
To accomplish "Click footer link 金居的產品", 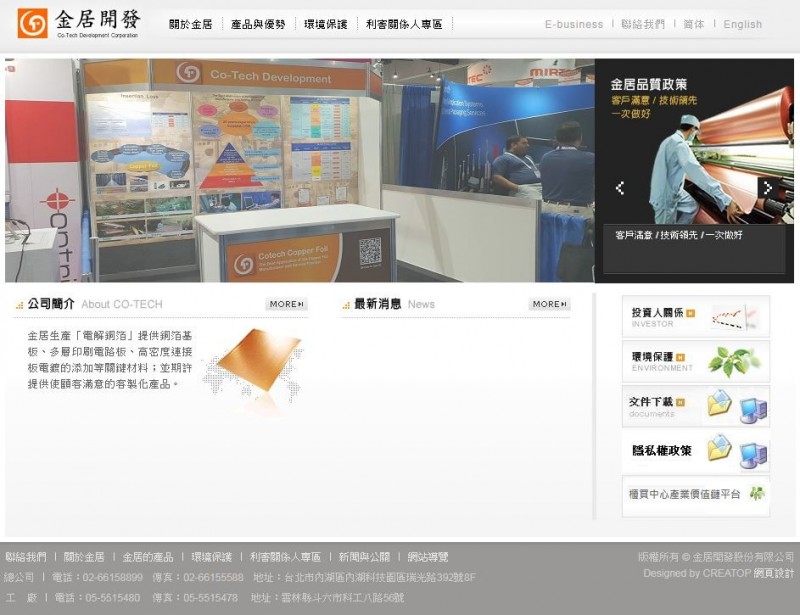I will [147, 557].
